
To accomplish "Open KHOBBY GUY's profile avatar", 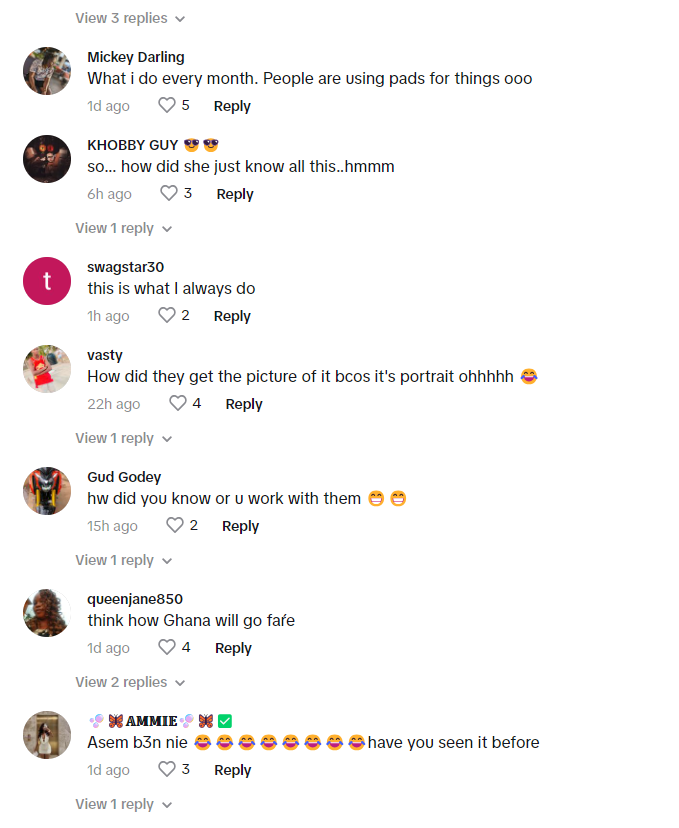I will [47, 159].
